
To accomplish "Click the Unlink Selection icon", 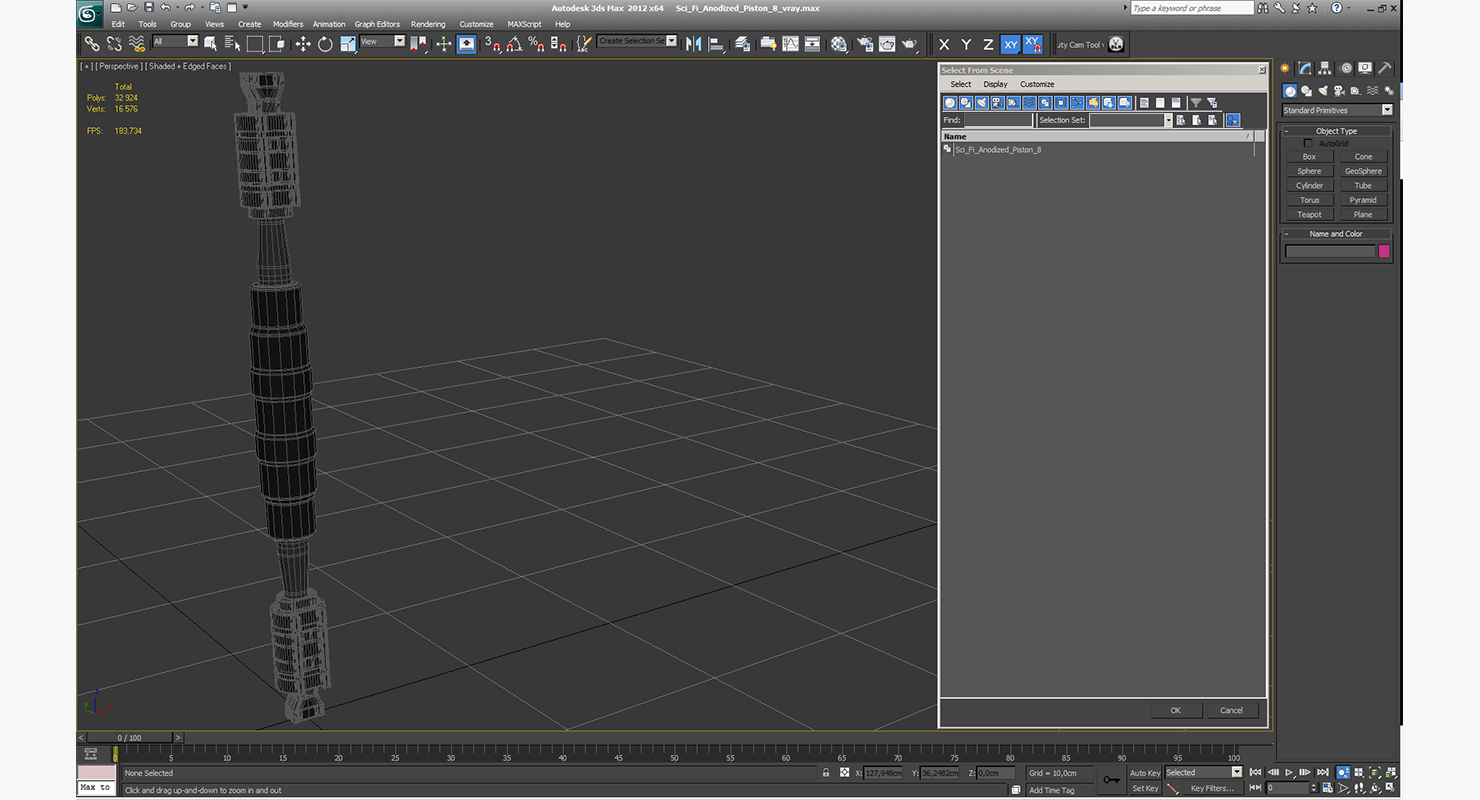I will pyautogui.click(x=114, y=44).
